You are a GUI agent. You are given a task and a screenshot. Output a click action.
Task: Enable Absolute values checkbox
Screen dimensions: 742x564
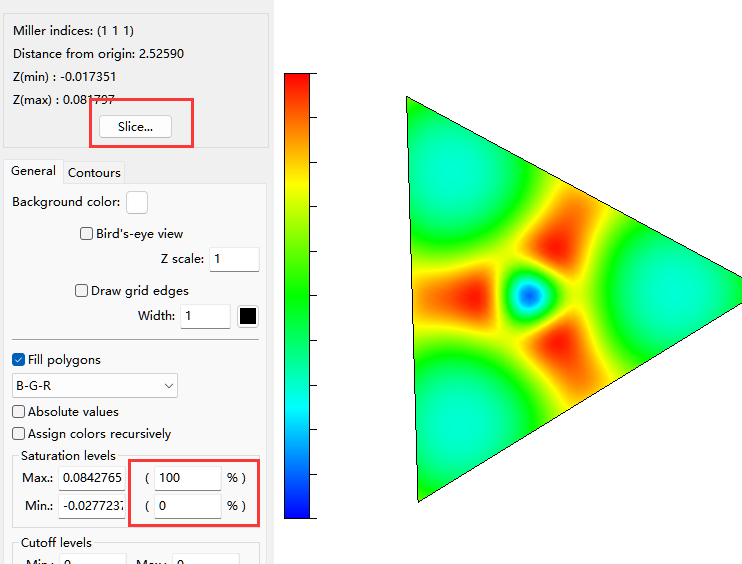18,412
